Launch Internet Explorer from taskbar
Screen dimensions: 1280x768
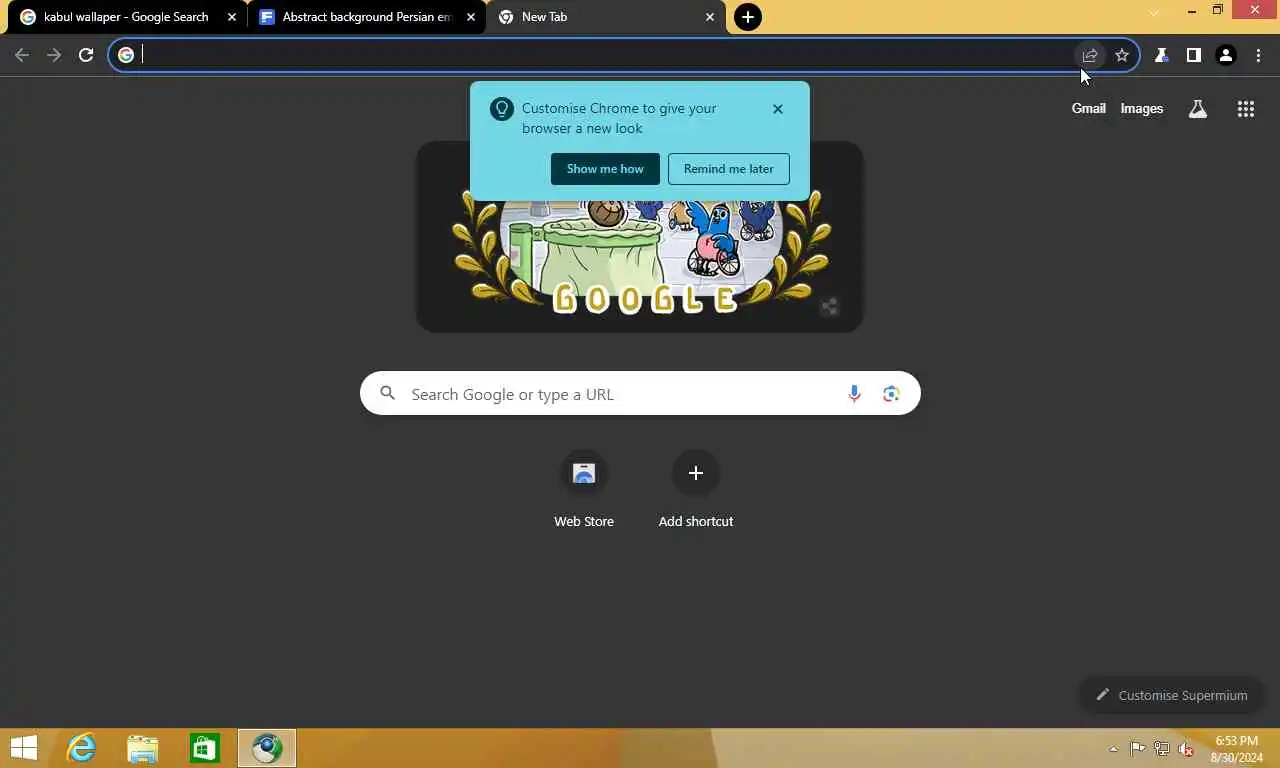(81, 748)
